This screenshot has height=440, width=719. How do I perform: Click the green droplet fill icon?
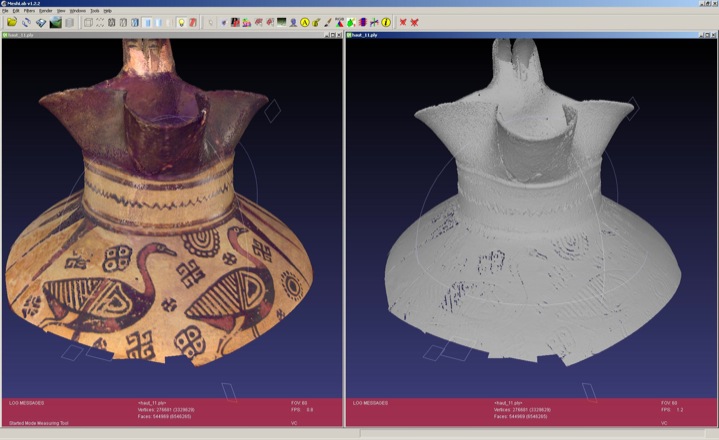[351, 22]
